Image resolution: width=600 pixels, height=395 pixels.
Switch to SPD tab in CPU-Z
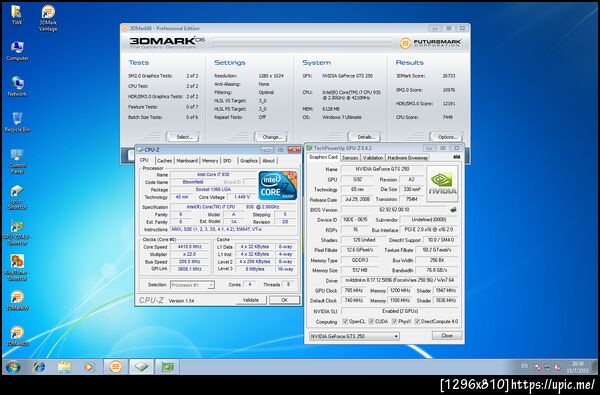tap(227, 161)
